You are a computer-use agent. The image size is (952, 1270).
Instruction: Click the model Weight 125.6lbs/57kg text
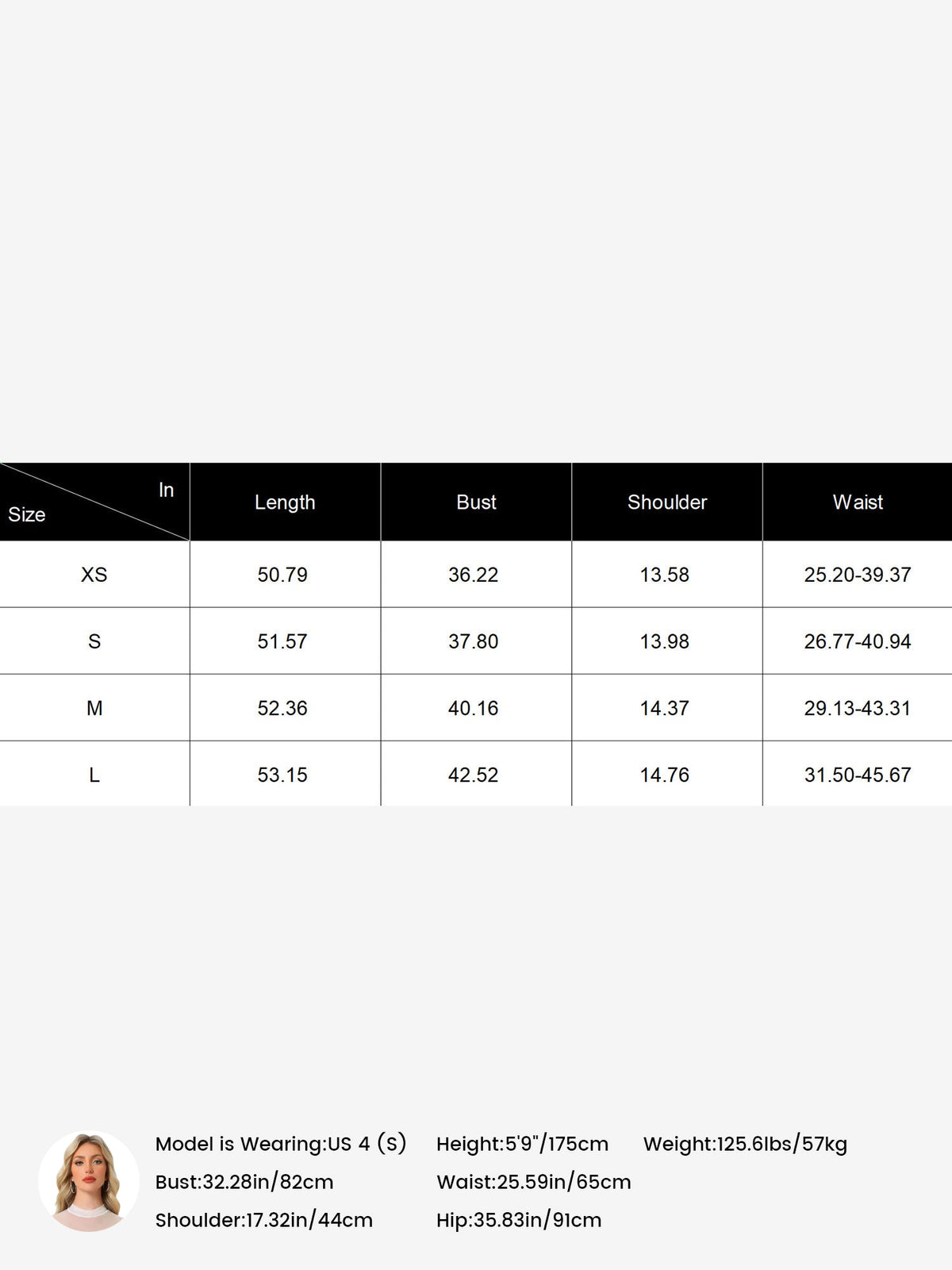[745, 1144]
